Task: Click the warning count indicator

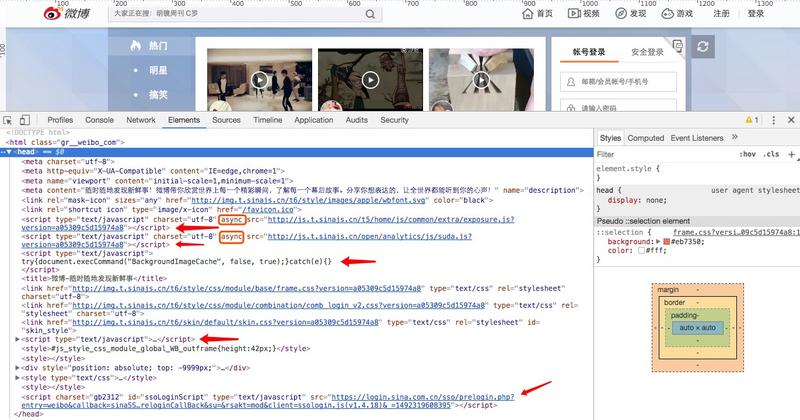Action: [752, 120]
